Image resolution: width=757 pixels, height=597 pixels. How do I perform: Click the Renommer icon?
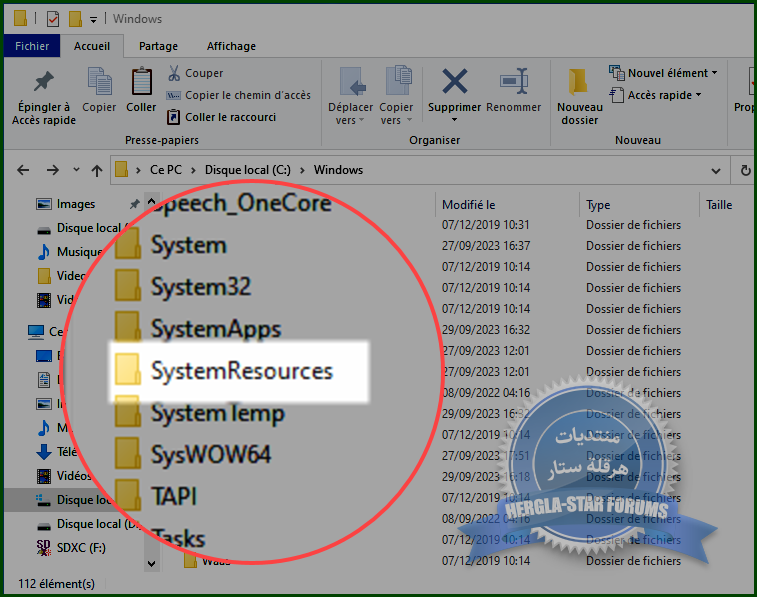click(x=514, y=90)
